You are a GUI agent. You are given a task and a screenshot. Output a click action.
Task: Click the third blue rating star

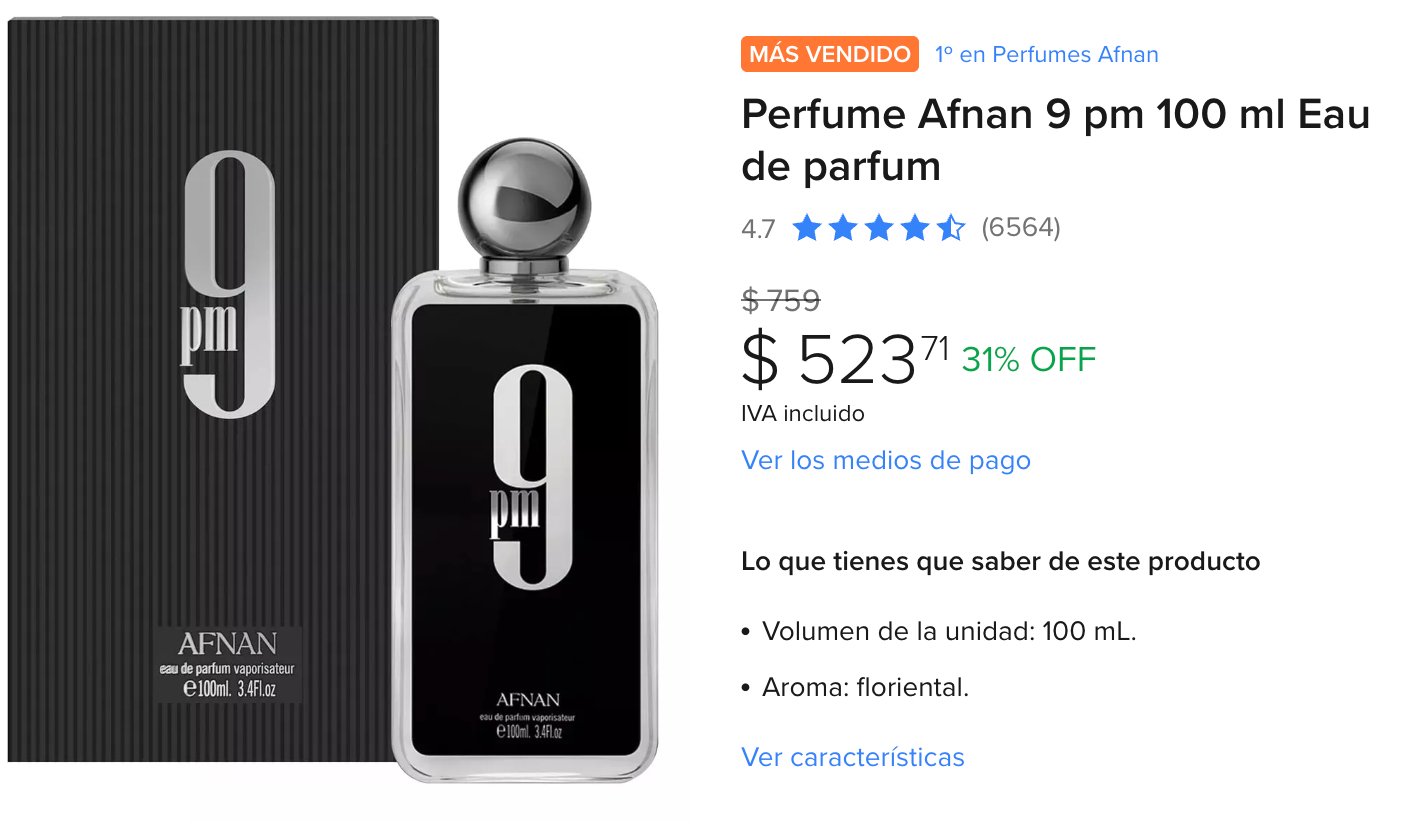[x=879, y=228]
